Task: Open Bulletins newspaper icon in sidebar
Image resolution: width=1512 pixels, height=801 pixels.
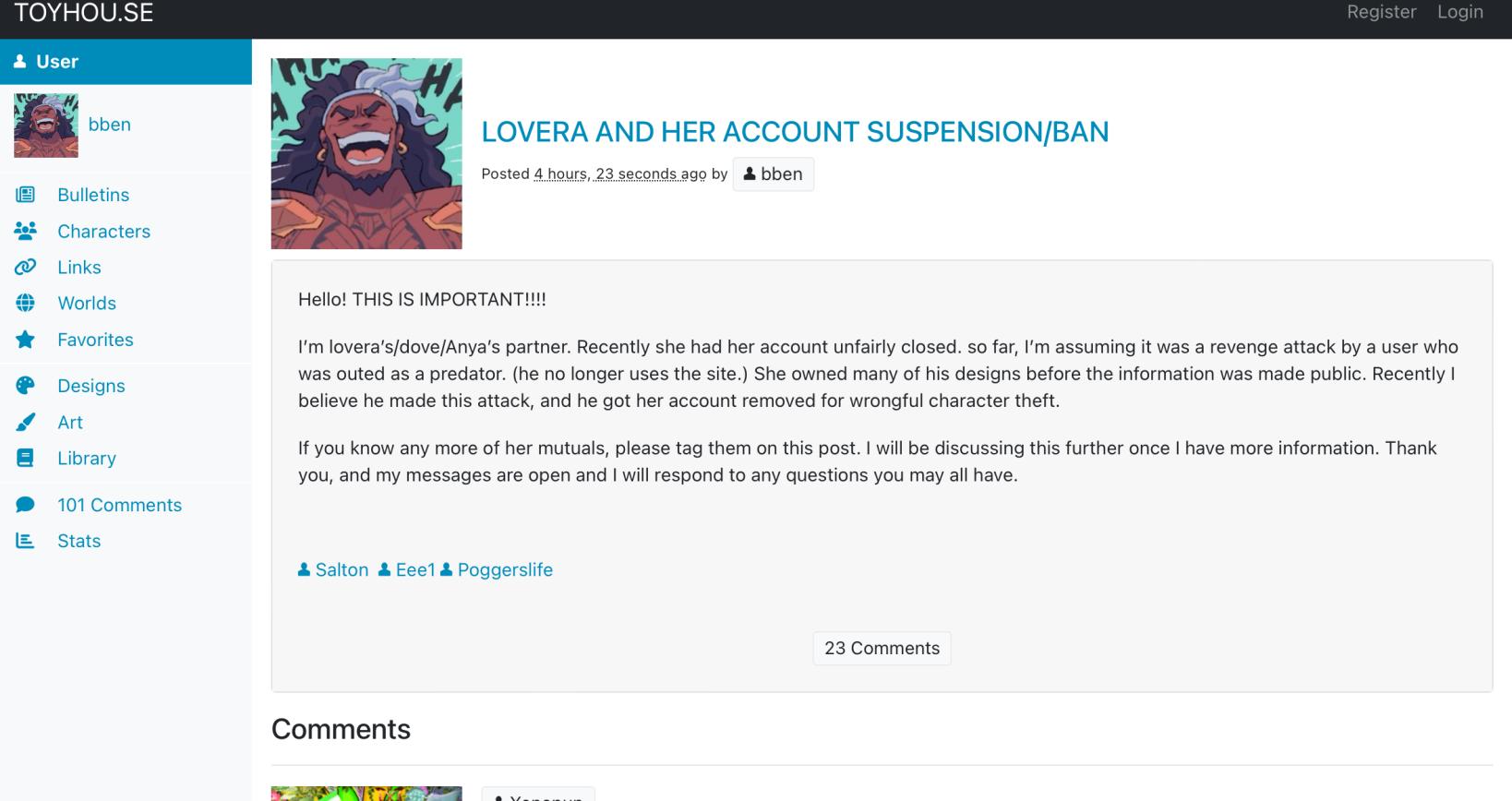Action: [x=26, y=195]
